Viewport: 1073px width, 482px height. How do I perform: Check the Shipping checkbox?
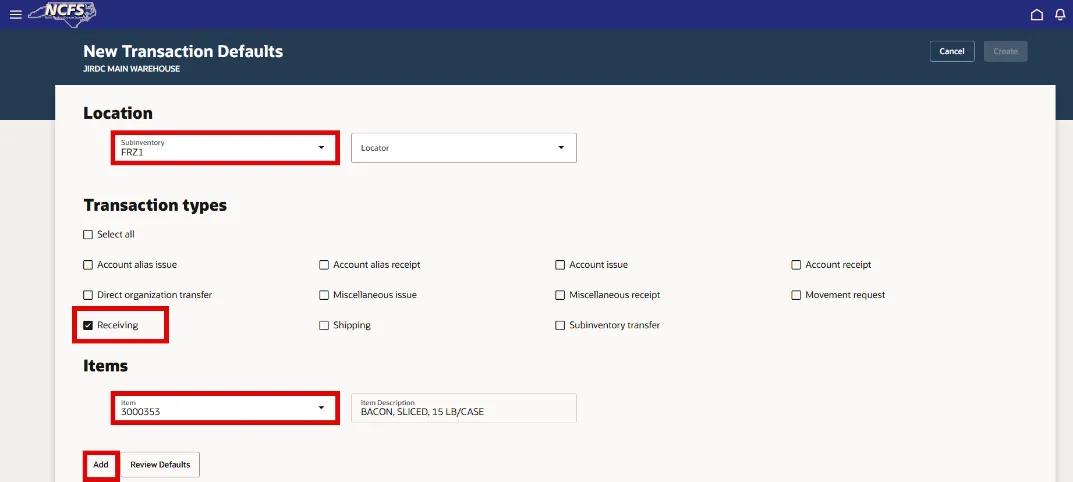tap(324, 325)
